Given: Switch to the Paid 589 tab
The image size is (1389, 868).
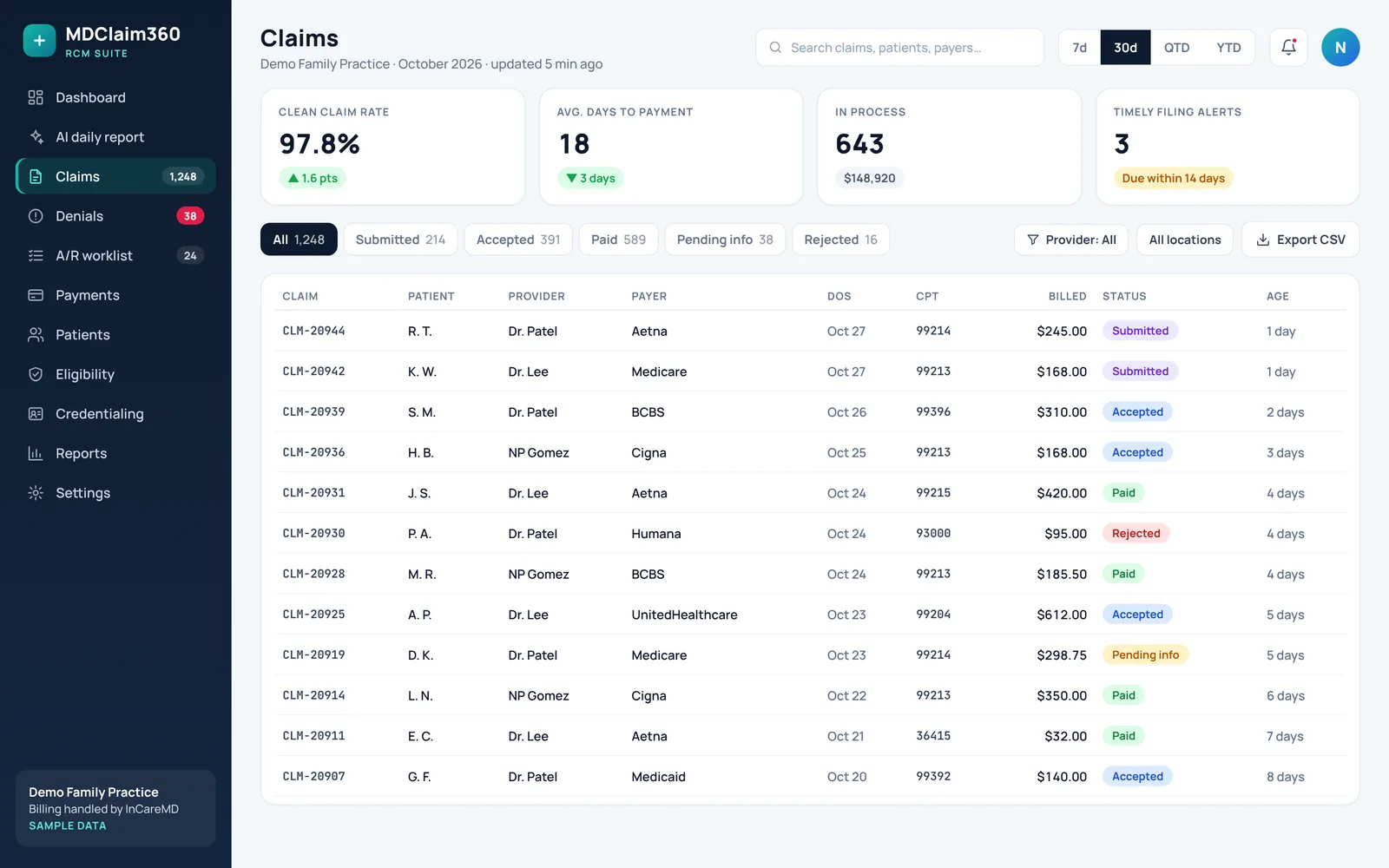Looking at the screenshot, I should [618, 240].
